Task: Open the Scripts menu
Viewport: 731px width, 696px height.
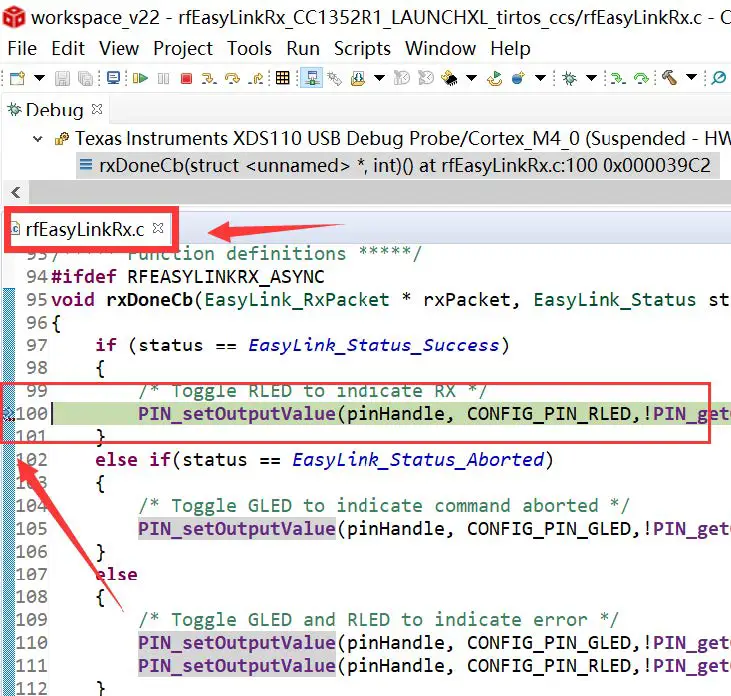Action: [362, 48]
